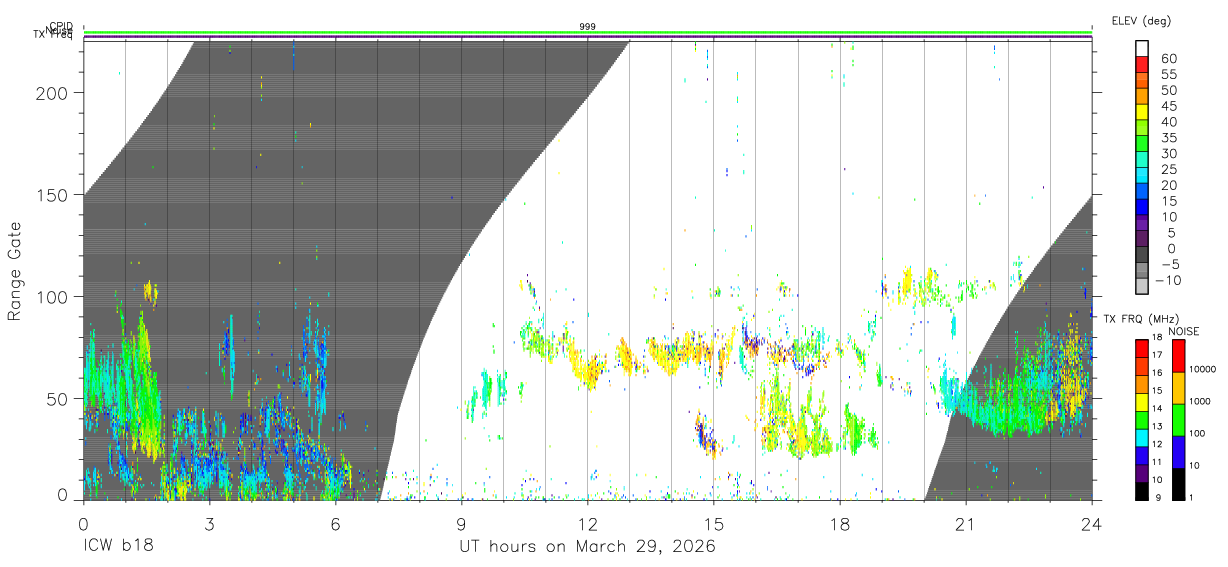Click the red 55–60 degree elevation swatch
1228x567 pixels.
pos(1142,64)
